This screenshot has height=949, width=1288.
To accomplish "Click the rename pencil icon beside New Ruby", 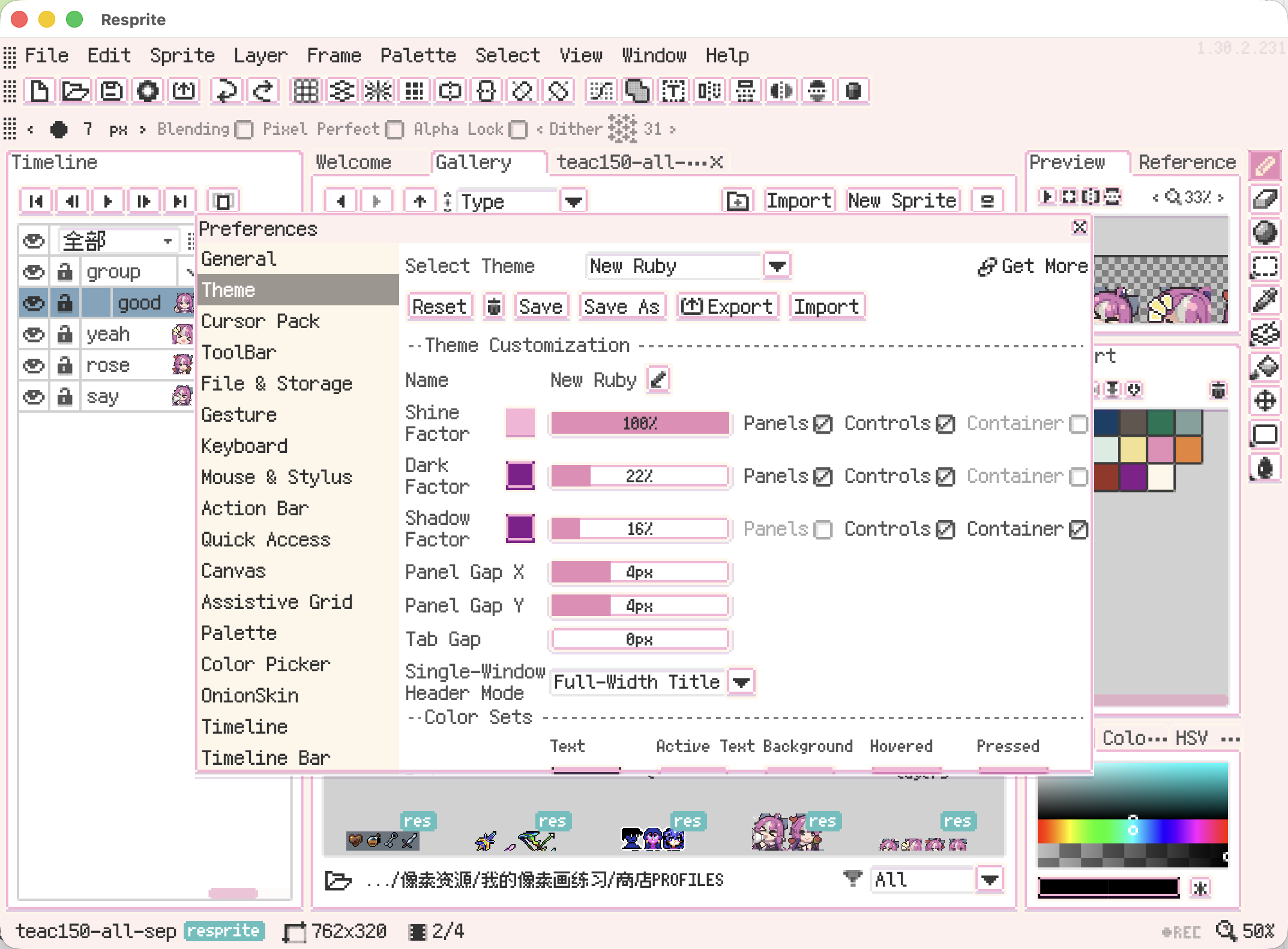I will pos(658,380).
